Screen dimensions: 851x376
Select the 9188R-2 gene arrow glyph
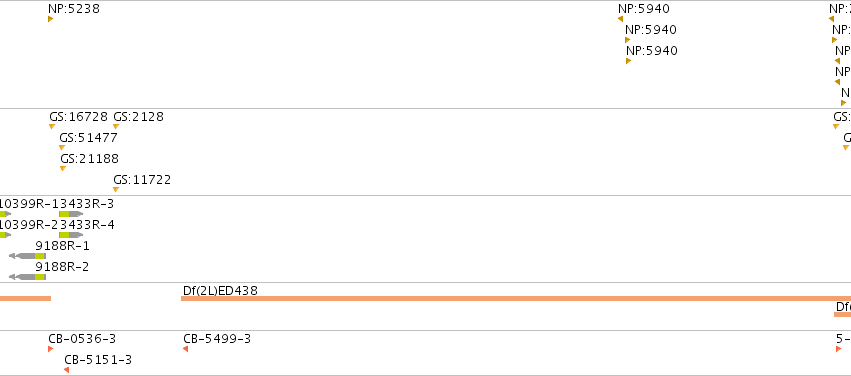[x=27, y=277]
